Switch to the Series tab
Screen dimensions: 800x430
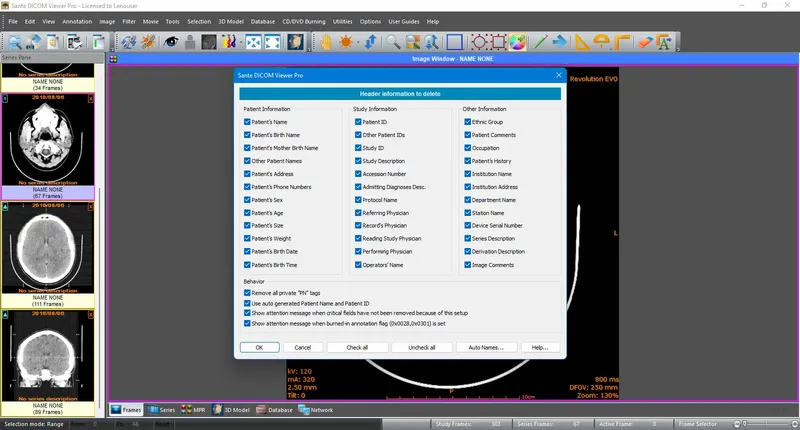[x=161, y=410]
